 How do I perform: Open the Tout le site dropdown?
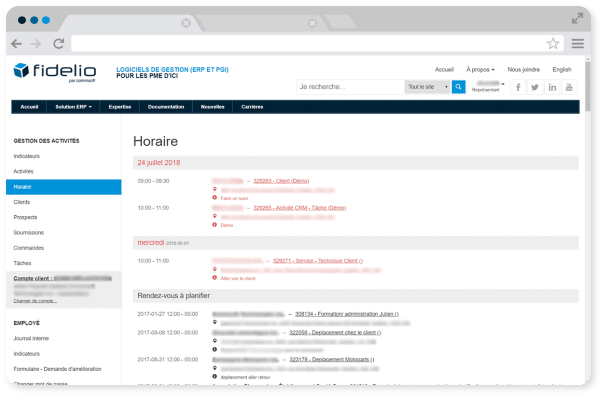point(428,87)
